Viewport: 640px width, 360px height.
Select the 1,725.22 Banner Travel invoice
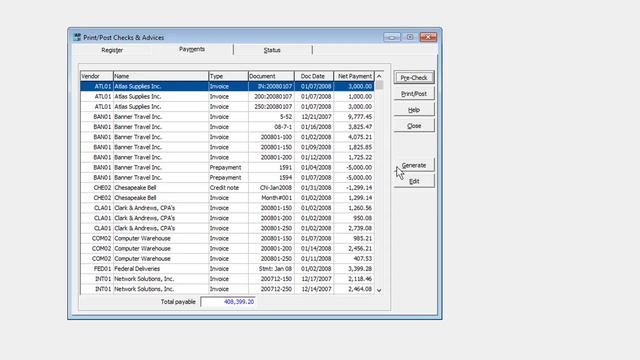(x=227, y=158)
